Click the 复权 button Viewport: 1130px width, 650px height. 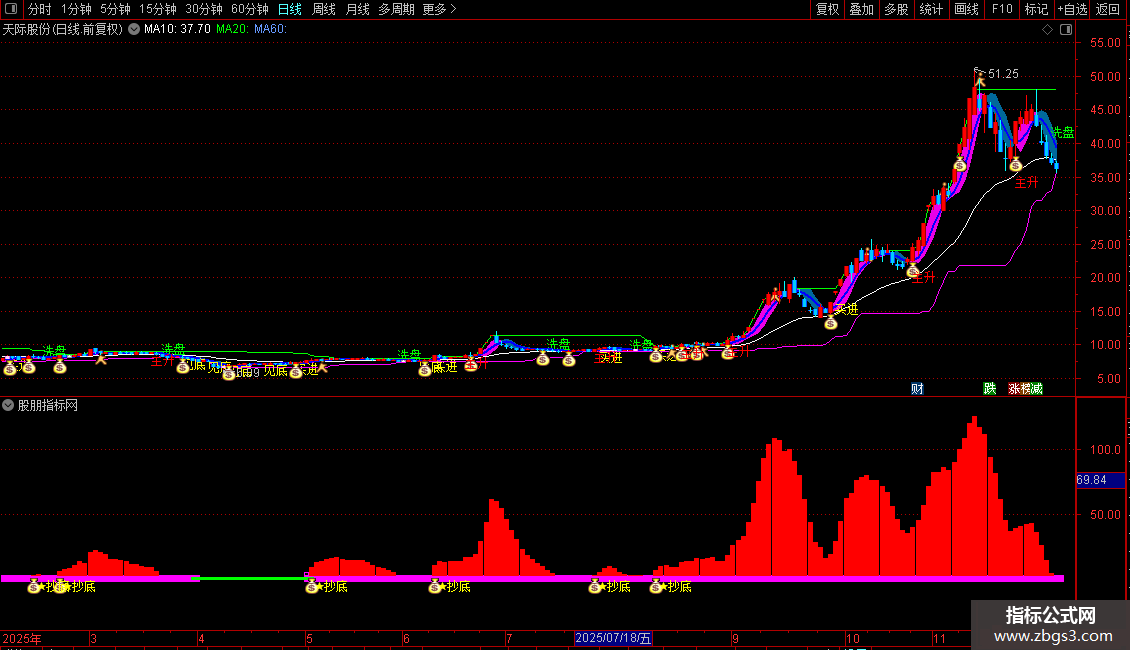(827, 9)
